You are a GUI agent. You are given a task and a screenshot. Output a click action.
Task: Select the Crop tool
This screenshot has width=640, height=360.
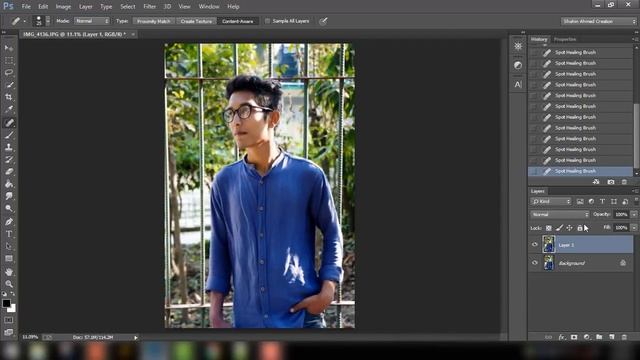coord(9,97)
